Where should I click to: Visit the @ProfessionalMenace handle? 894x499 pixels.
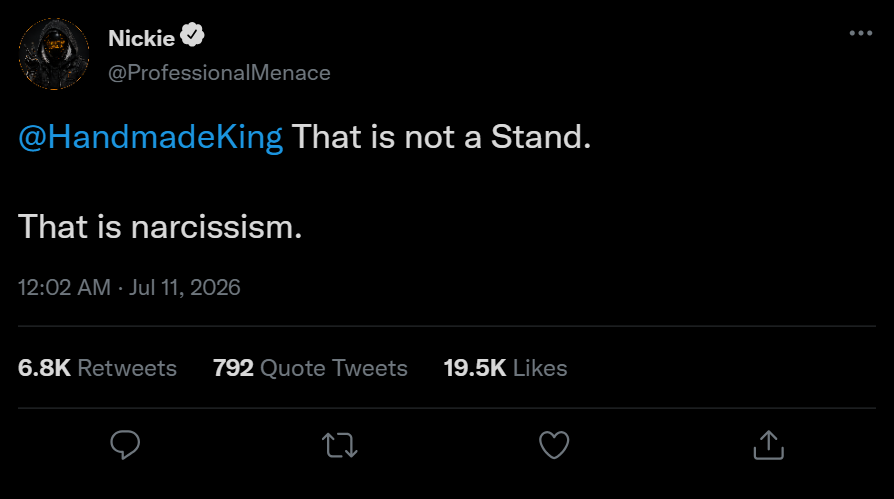pos(220,72)
